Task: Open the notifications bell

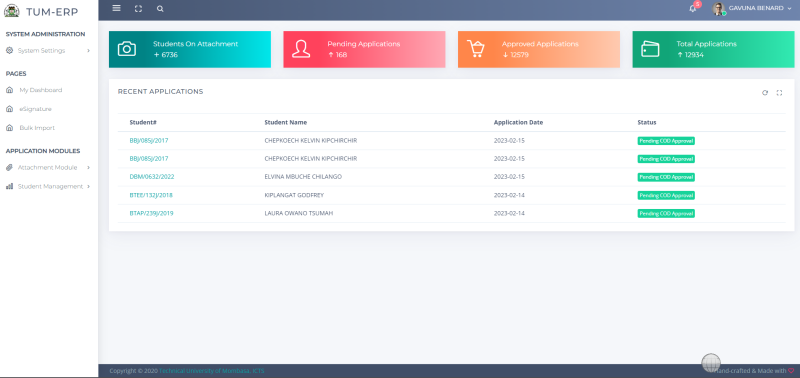Action: (x=692, y=9)
